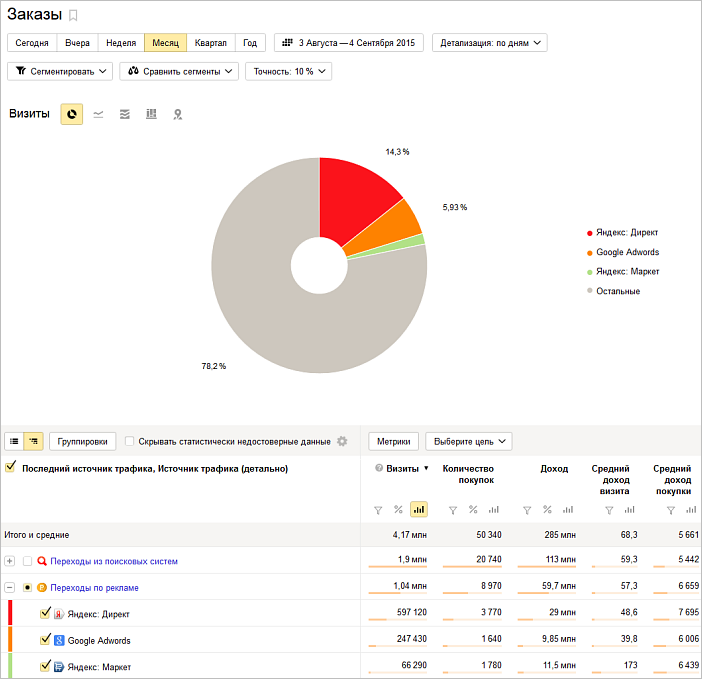702x679 pixels.
Task: Select the Год period tab
Action: [x=250, y=43]
